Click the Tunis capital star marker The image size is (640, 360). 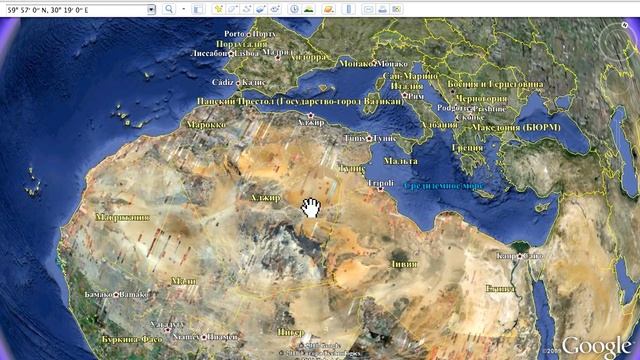369,139
